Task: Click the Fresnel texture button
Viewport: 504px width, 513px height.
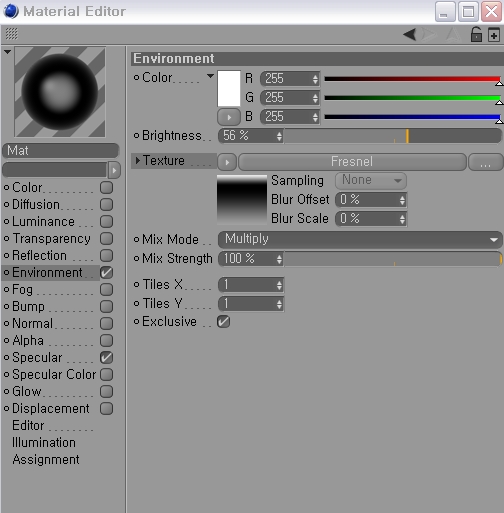Action: tap(352, 162)
